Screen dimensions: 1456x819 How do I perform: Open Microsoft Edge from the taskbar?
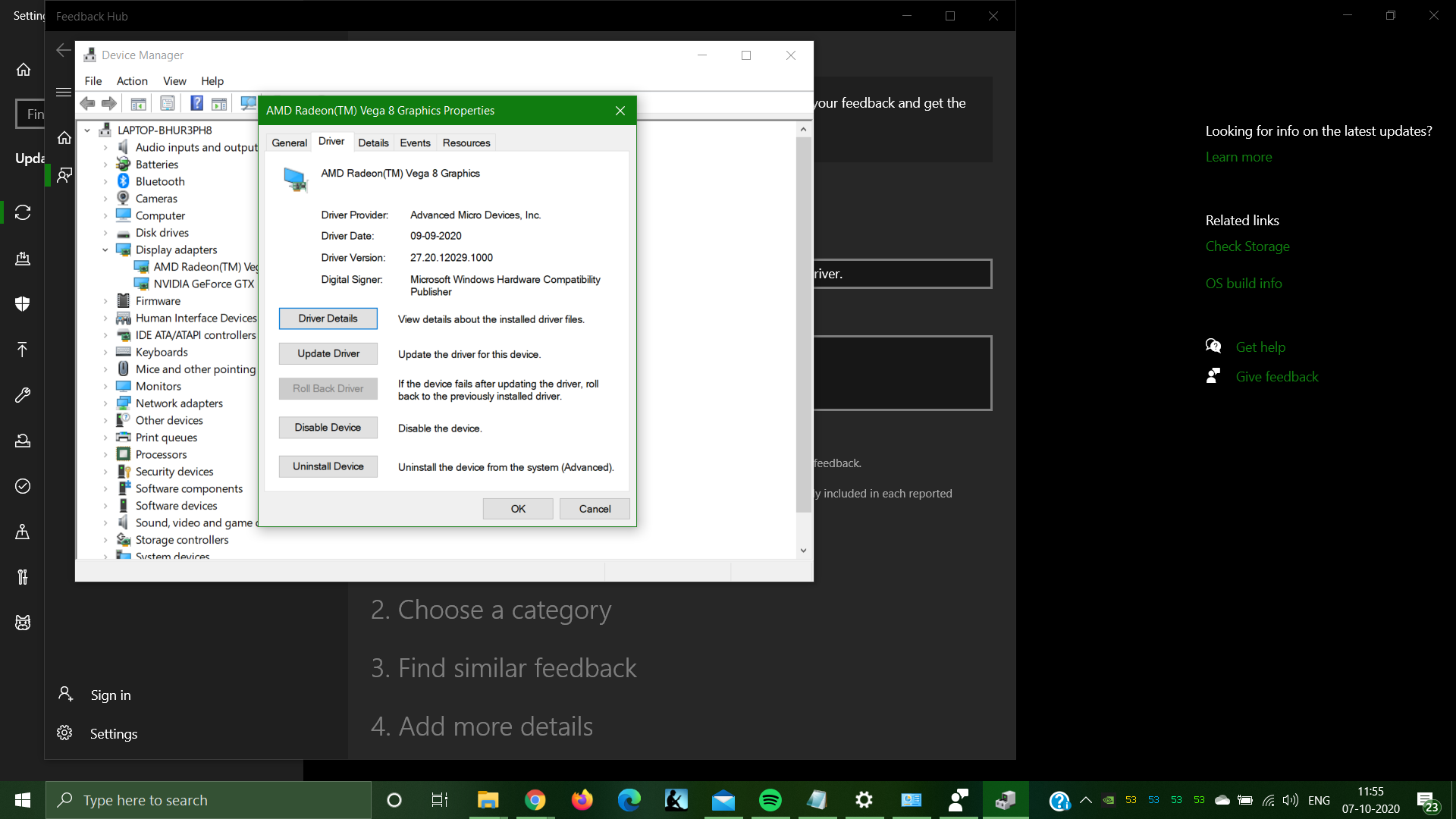[x=629, y=800]
